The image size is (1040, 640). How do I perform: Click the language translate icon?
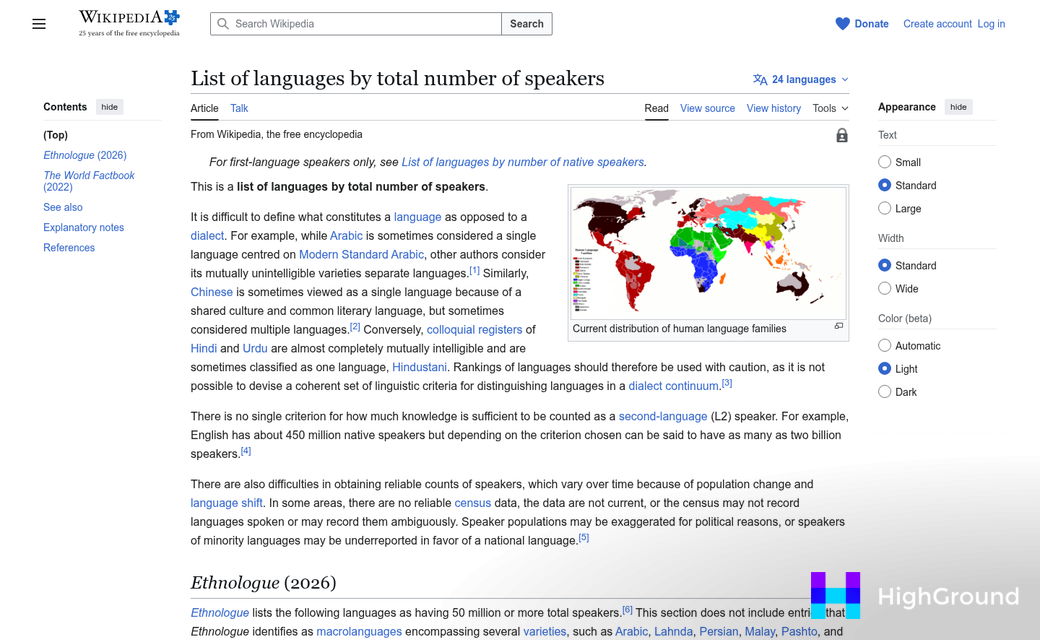pyautogui.click(x=760, y=80)
